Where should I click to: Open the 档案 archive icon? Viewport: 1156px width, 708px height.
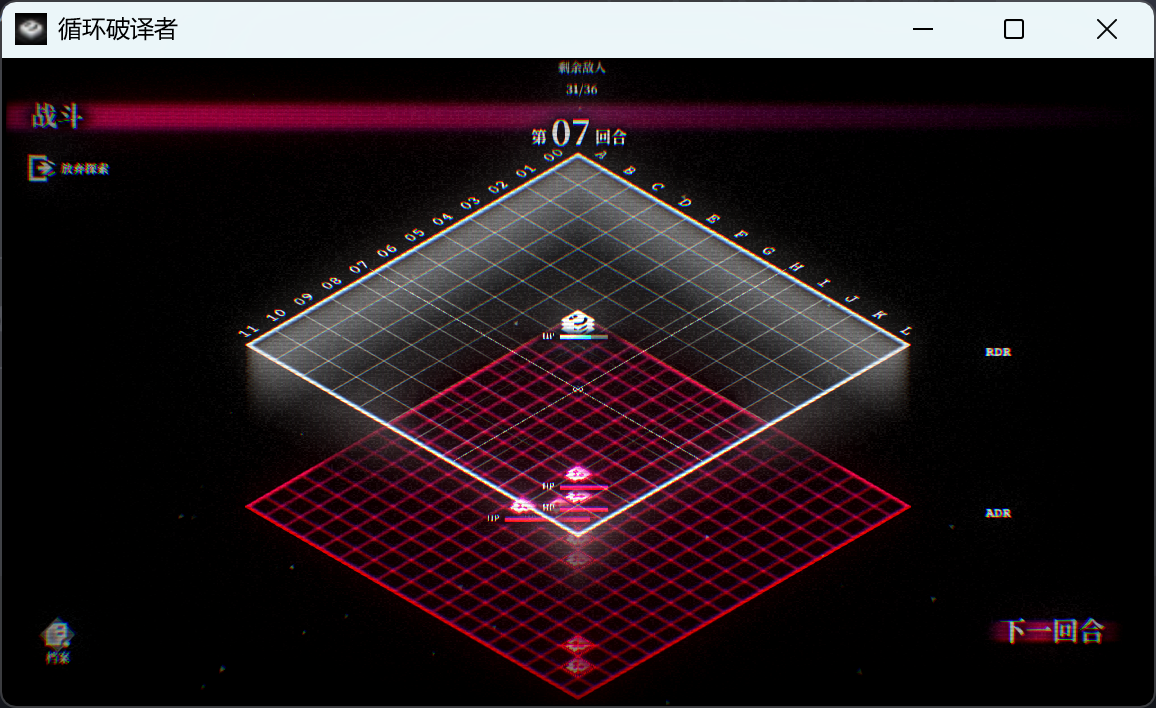click(57, 634)
